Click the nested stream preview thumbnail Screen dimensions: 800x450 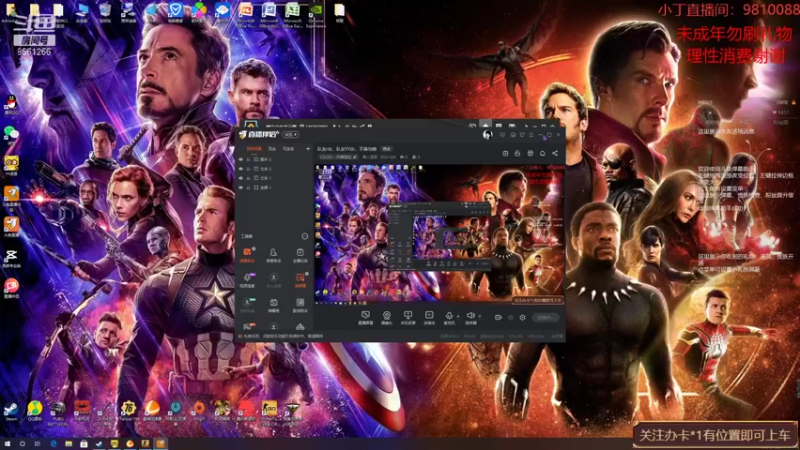click(439, 235)
